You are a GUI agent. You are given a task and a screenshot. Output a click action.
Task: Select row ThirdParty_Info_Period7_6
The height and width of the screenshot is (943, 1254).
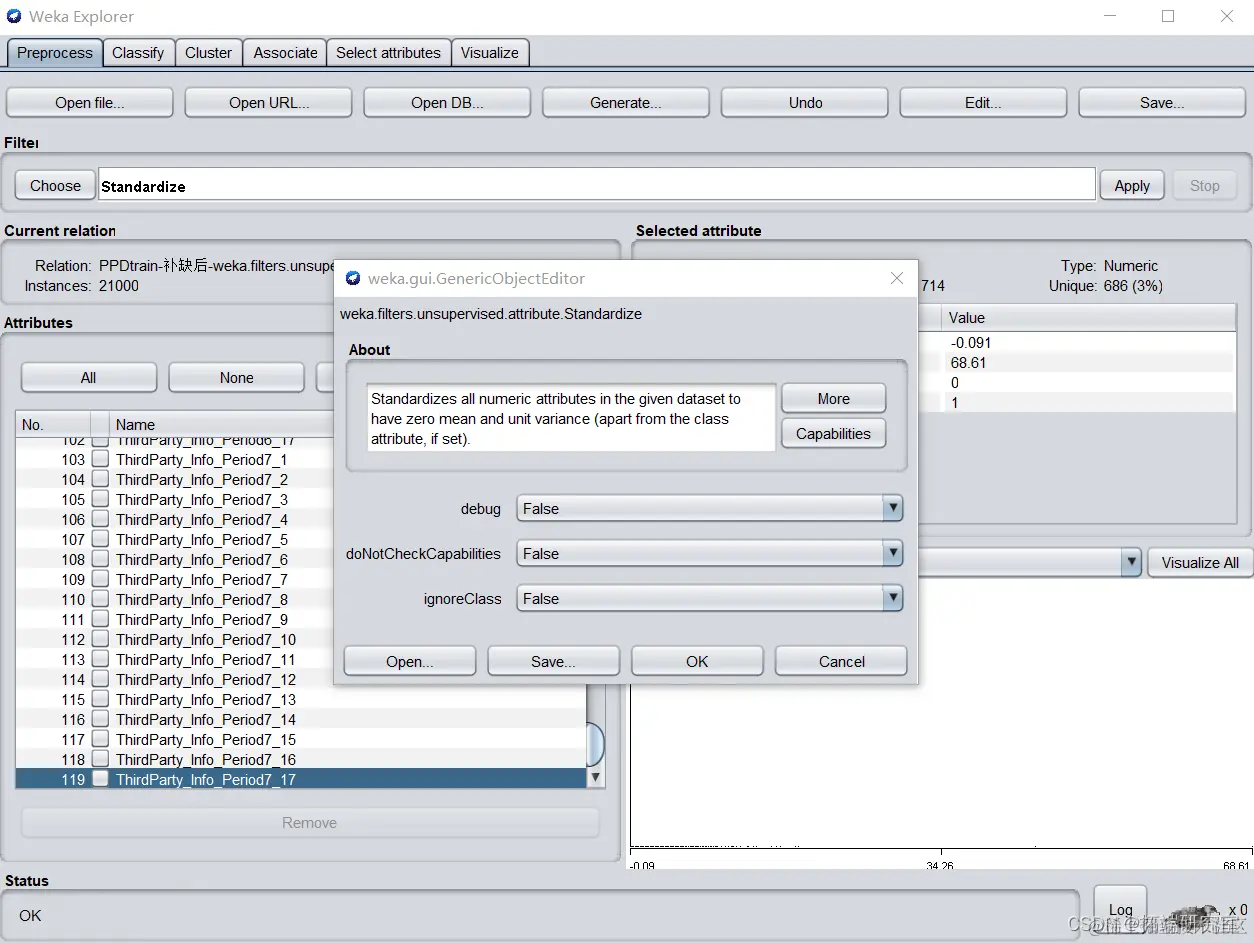pyautogui.click(x=175, y=559)
